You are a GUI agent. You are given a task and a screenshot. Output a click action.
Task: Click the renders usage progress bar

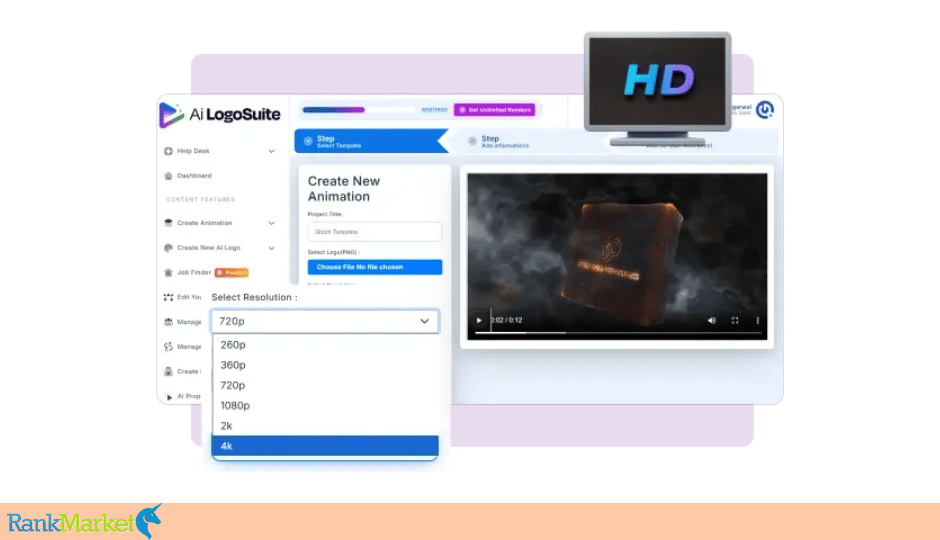click(358, 110)
